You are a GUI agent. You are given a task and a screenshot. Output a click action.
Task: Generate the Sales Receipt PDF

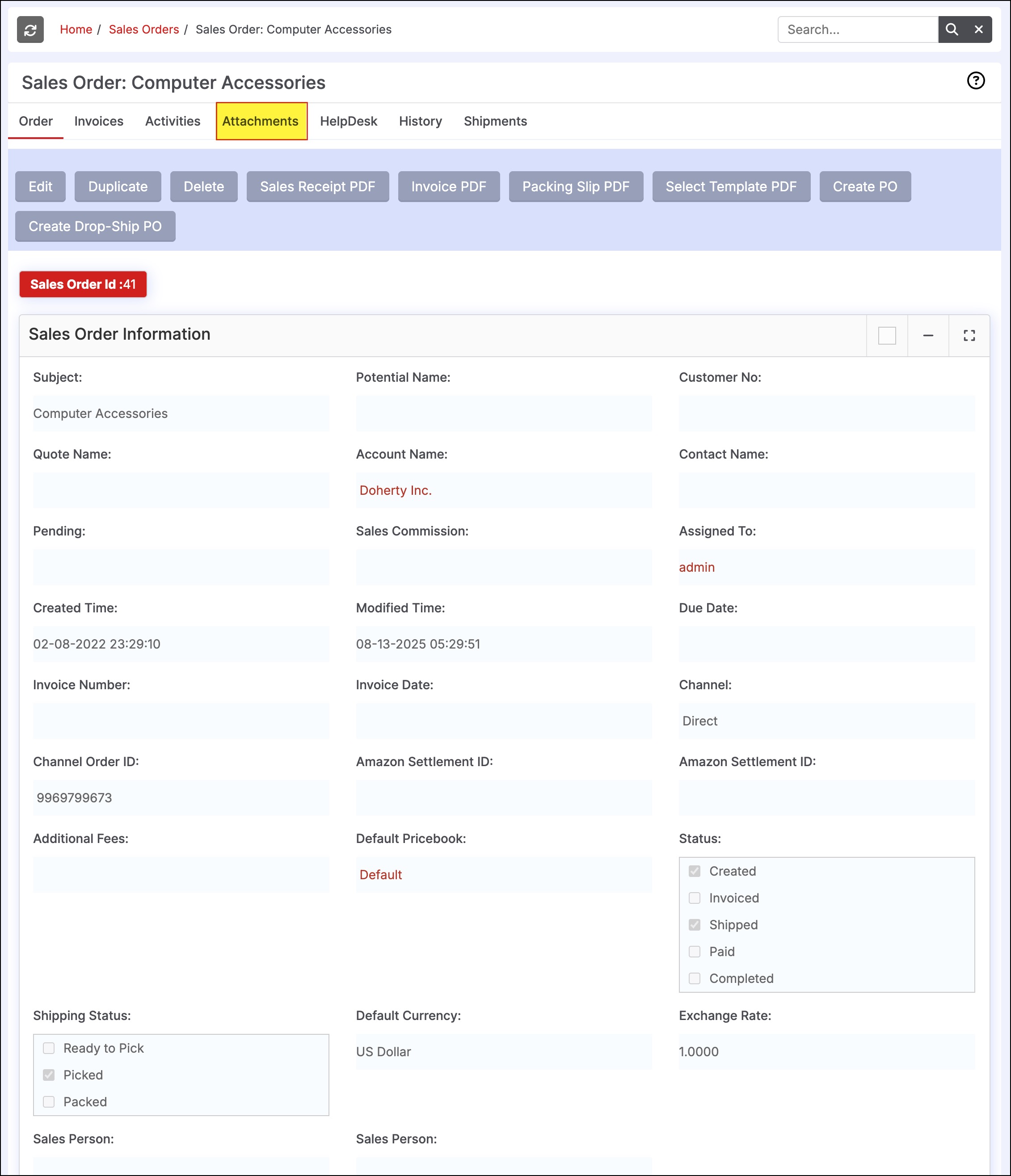click(x=317, y=187)
